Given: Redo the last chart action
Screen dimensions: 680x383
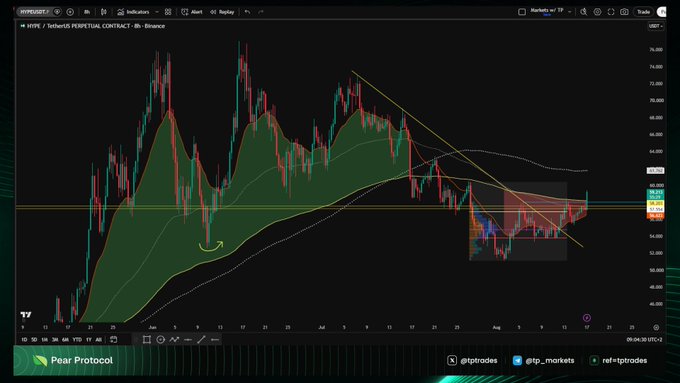Looking at the screenshot, I should [x=261, y=12].
